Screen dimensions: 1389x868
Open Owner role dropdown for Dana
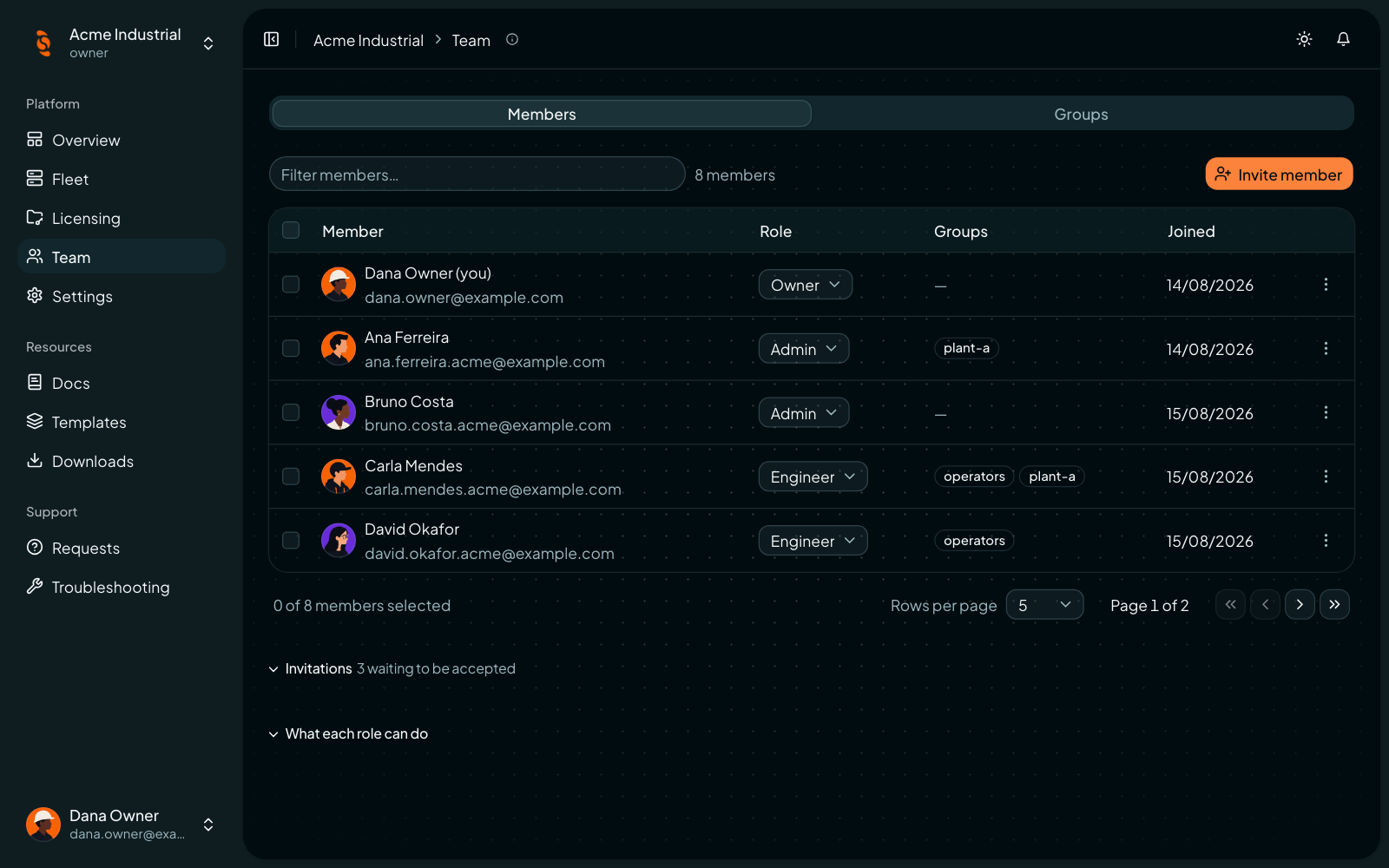click(806, 285)
